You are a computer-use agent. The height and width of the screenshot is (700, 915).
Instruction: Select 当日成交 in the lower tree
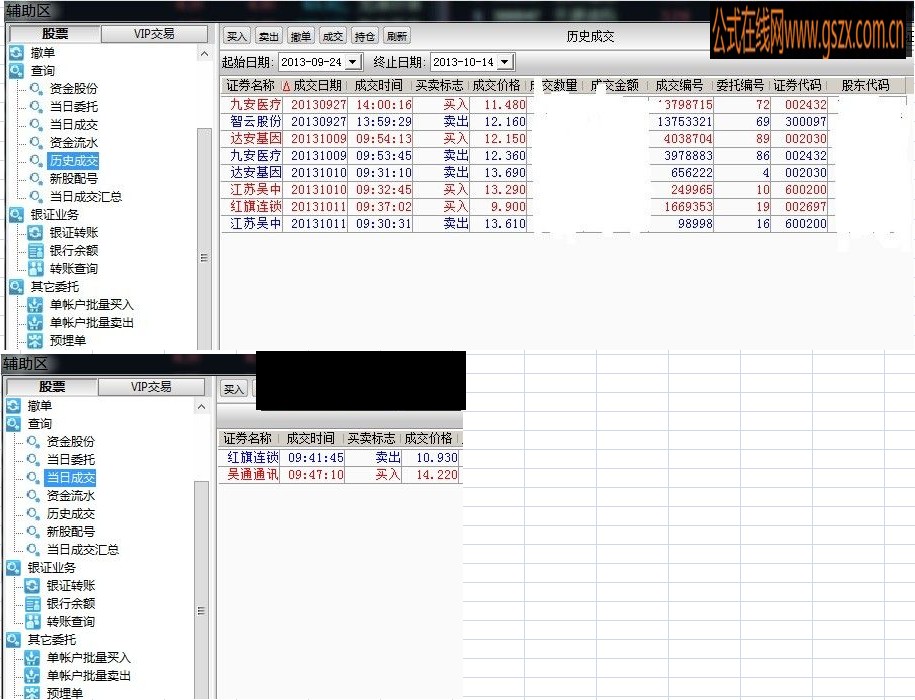coord(71,478)
